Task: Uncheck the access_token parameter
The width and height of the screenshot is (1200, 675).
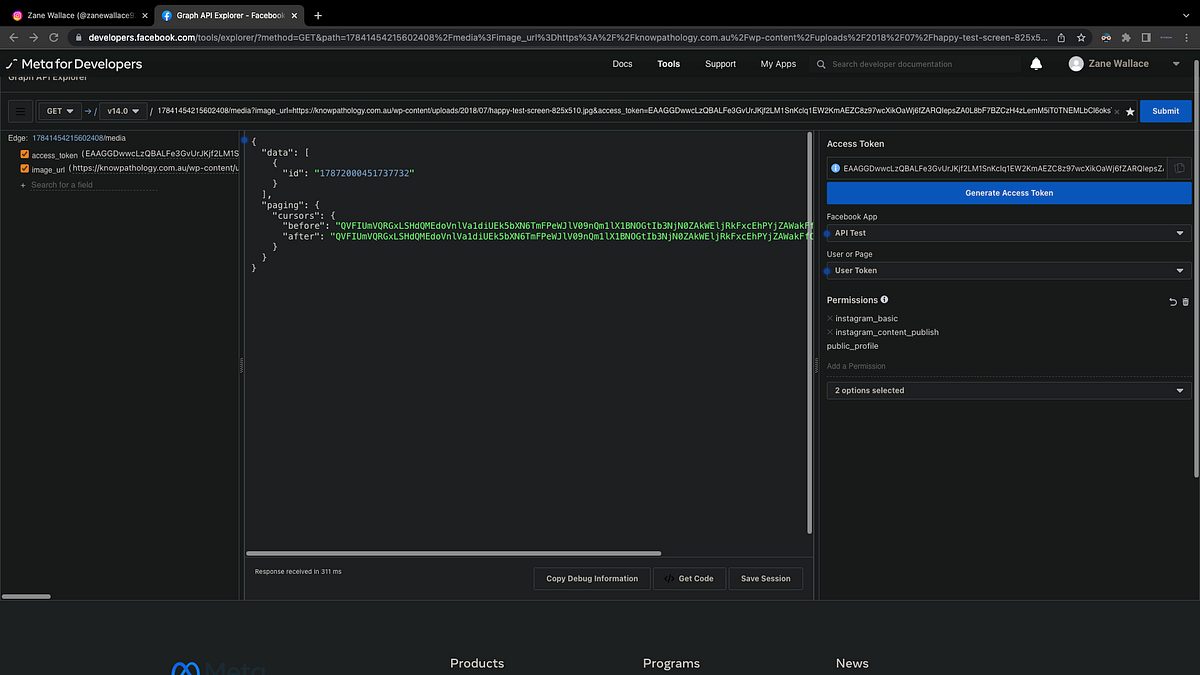Action: (25, 155)
